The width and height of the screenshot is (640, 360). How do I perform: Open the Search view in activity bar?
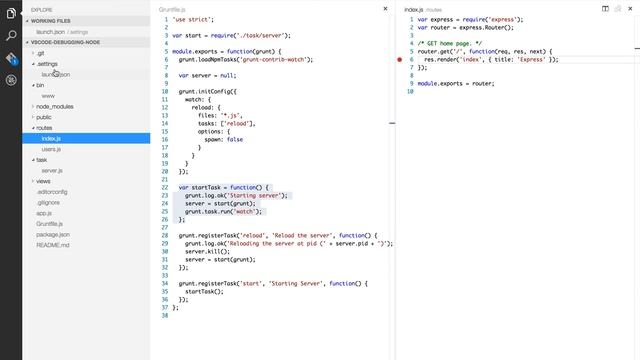click(x=11, y=36)
